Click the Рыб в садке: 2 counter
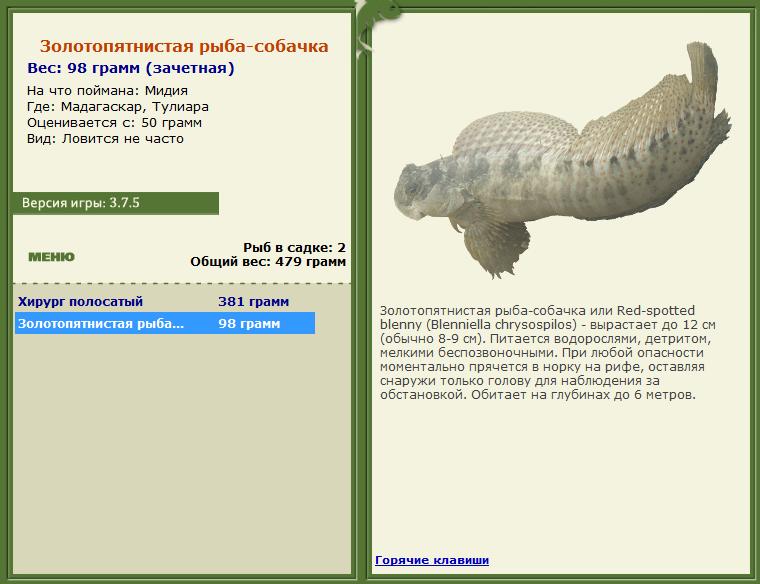 click(x=294, y=248)
